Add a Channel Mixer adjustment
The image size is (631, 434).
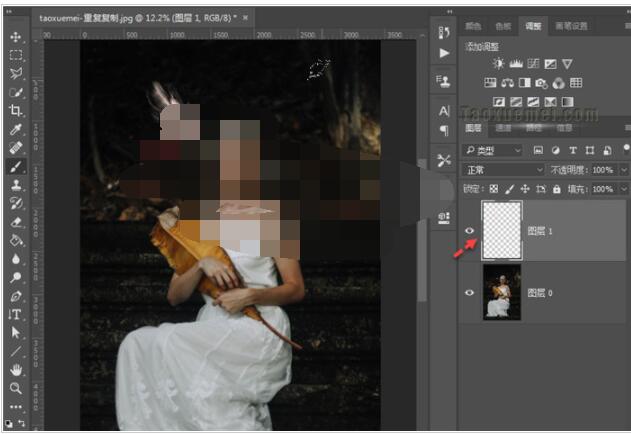[559, 83]
